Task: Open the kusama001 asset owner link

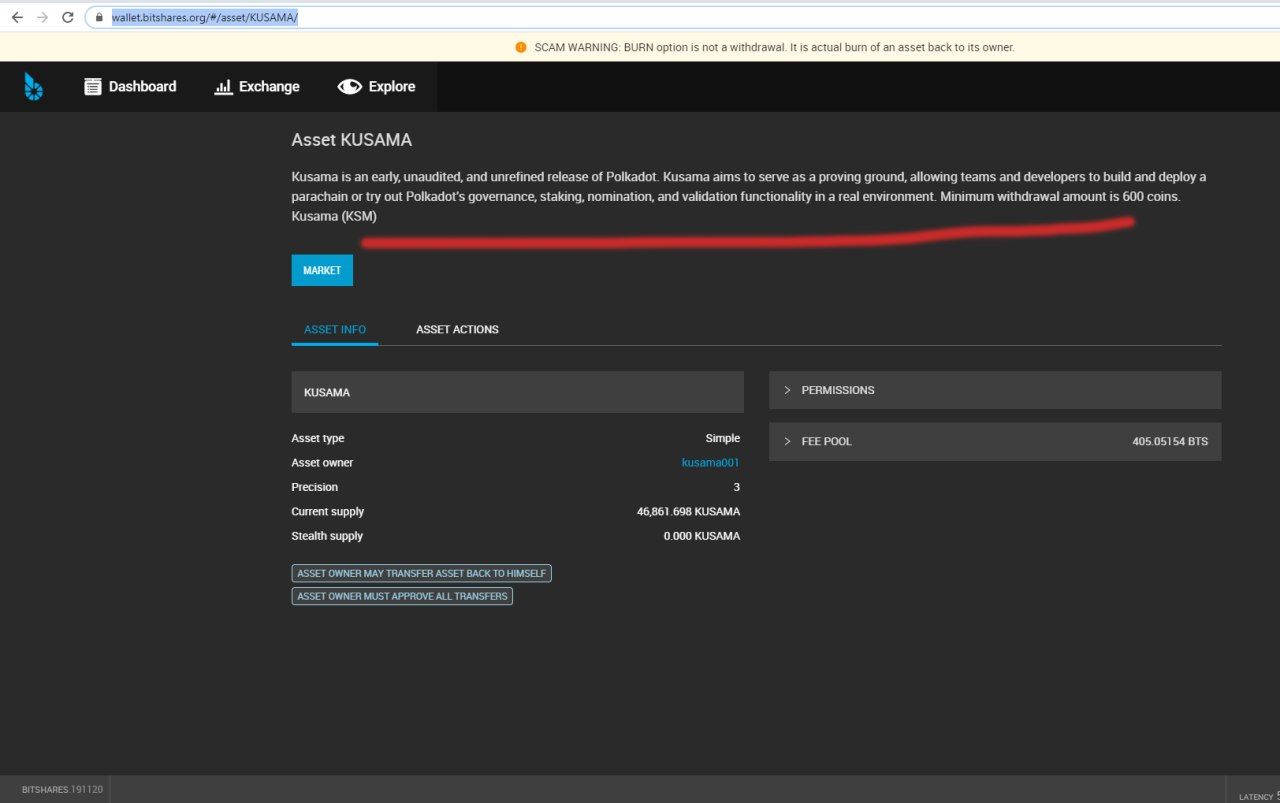Action: pyautogui.click(x=710, y=463)
